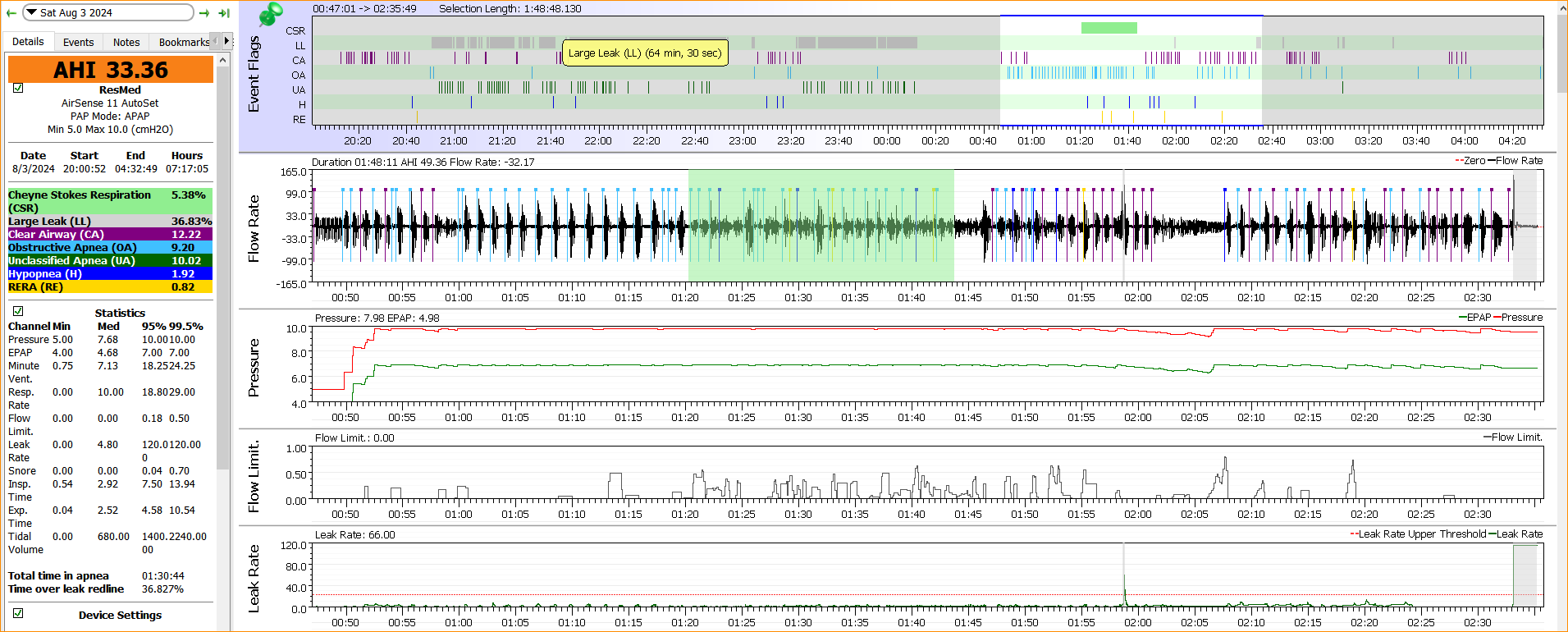The height and width of the screenshot is (632, 1568).
Task: Click the Clear Airway (CA) event row
Action: [x=110, y=234]
